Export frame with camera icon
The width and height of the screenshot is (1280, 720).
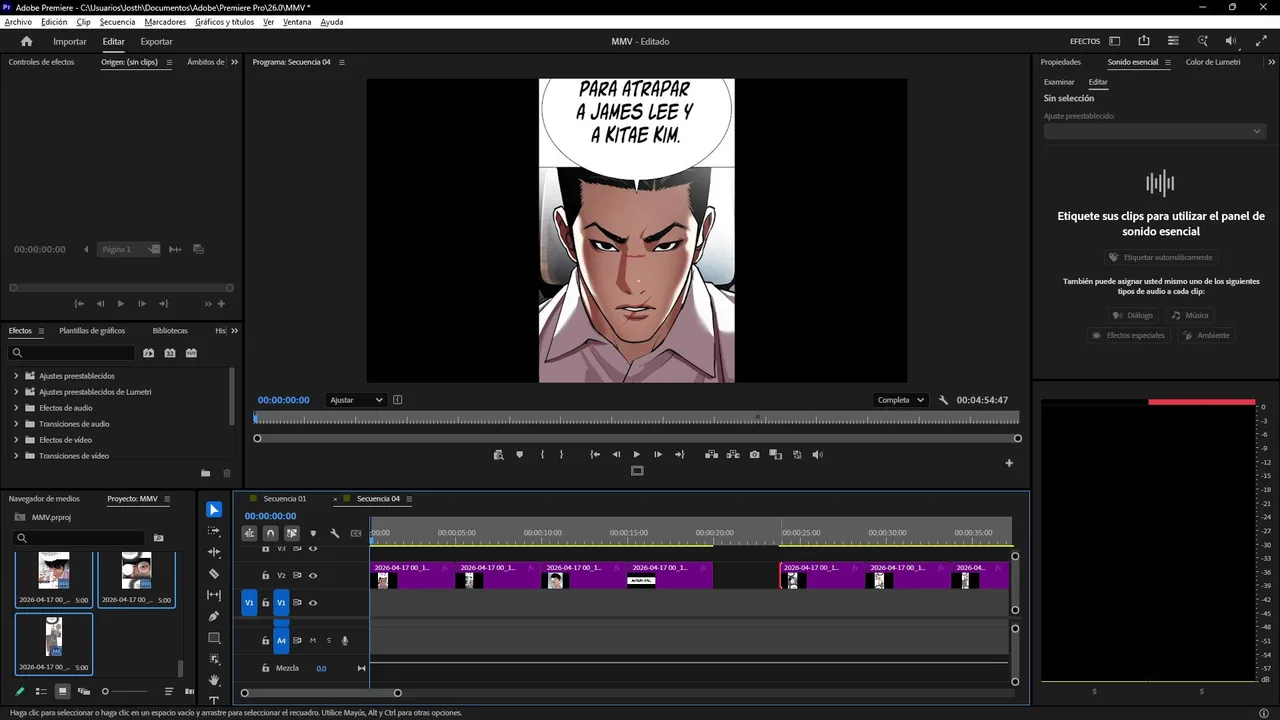click(754, 455)
